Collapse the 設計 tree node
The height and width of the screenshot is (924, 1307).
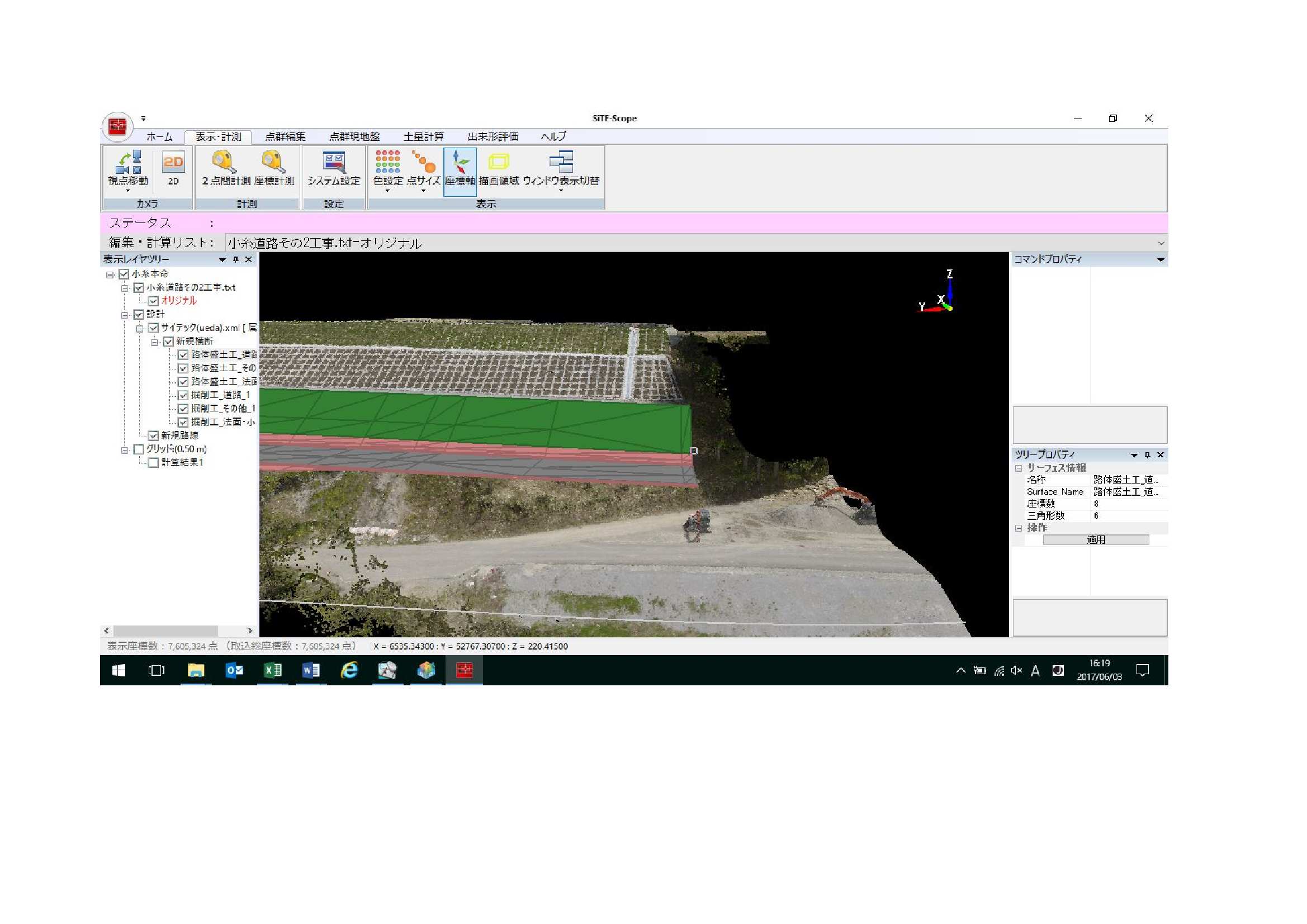(125, 314)
